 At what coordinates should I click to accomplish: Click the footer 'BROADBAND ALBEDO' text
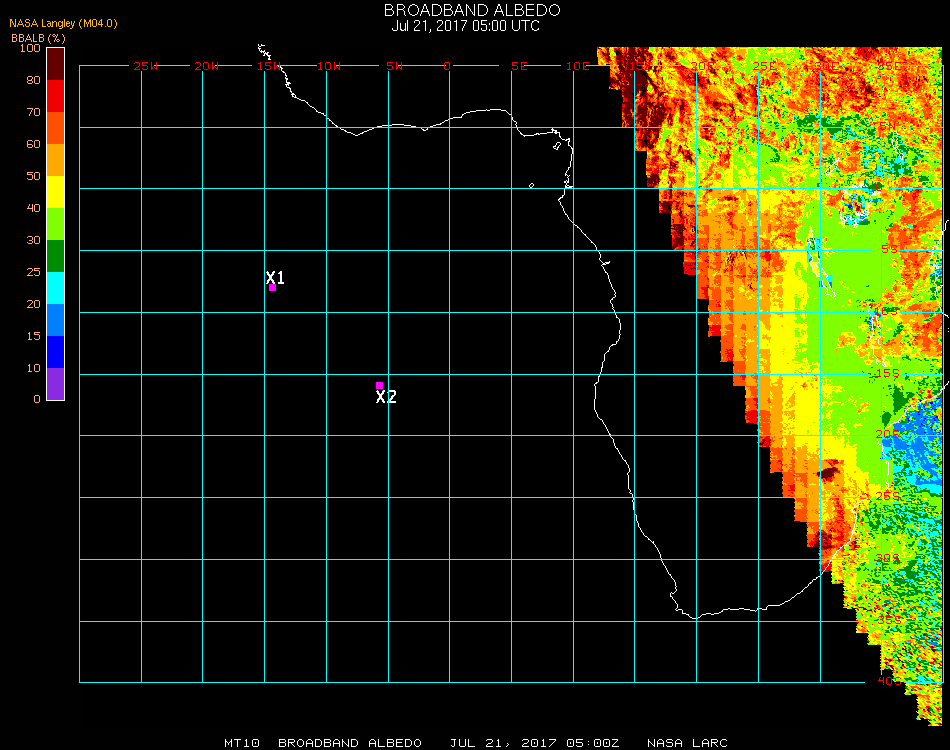(350, 743)
